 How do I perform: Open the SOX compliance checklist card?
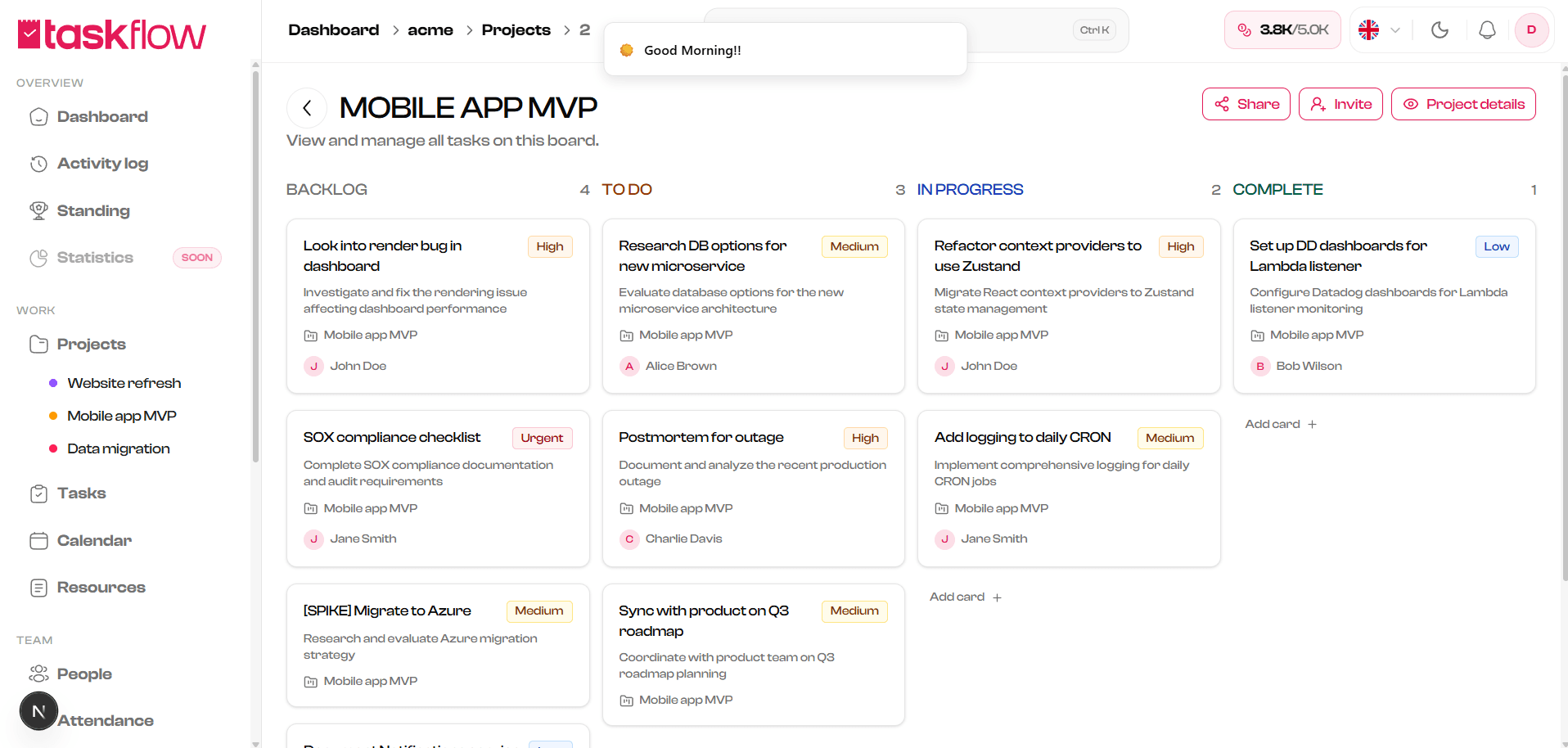point(438,489)
